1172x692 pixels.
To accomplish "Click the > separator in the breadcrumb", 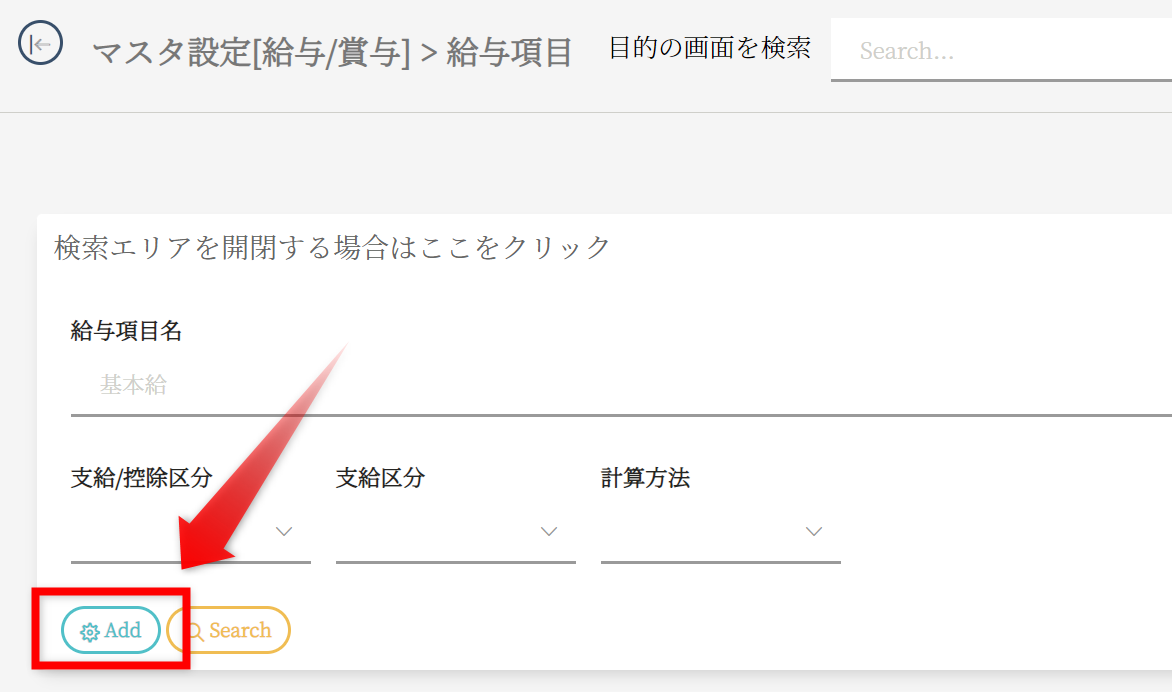I will point(429,53).
